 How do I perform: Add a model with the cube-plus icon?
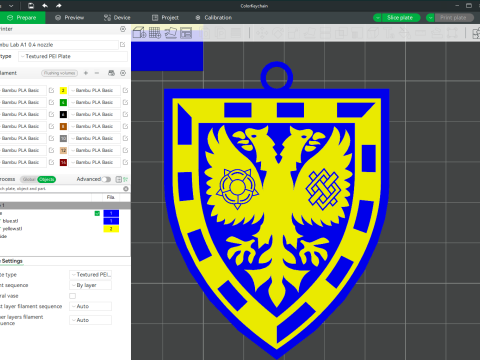pos(139,33)
